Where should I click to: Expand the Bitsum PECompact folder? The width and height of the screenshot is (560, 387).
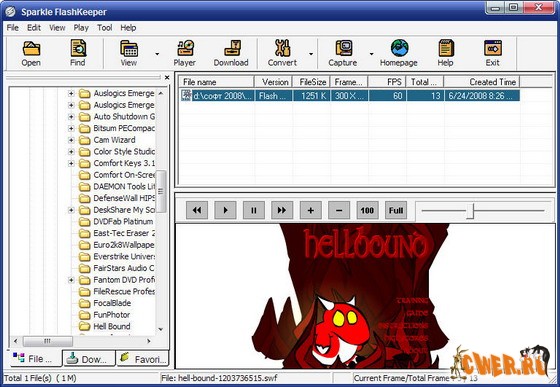click(x=71, y=129)
